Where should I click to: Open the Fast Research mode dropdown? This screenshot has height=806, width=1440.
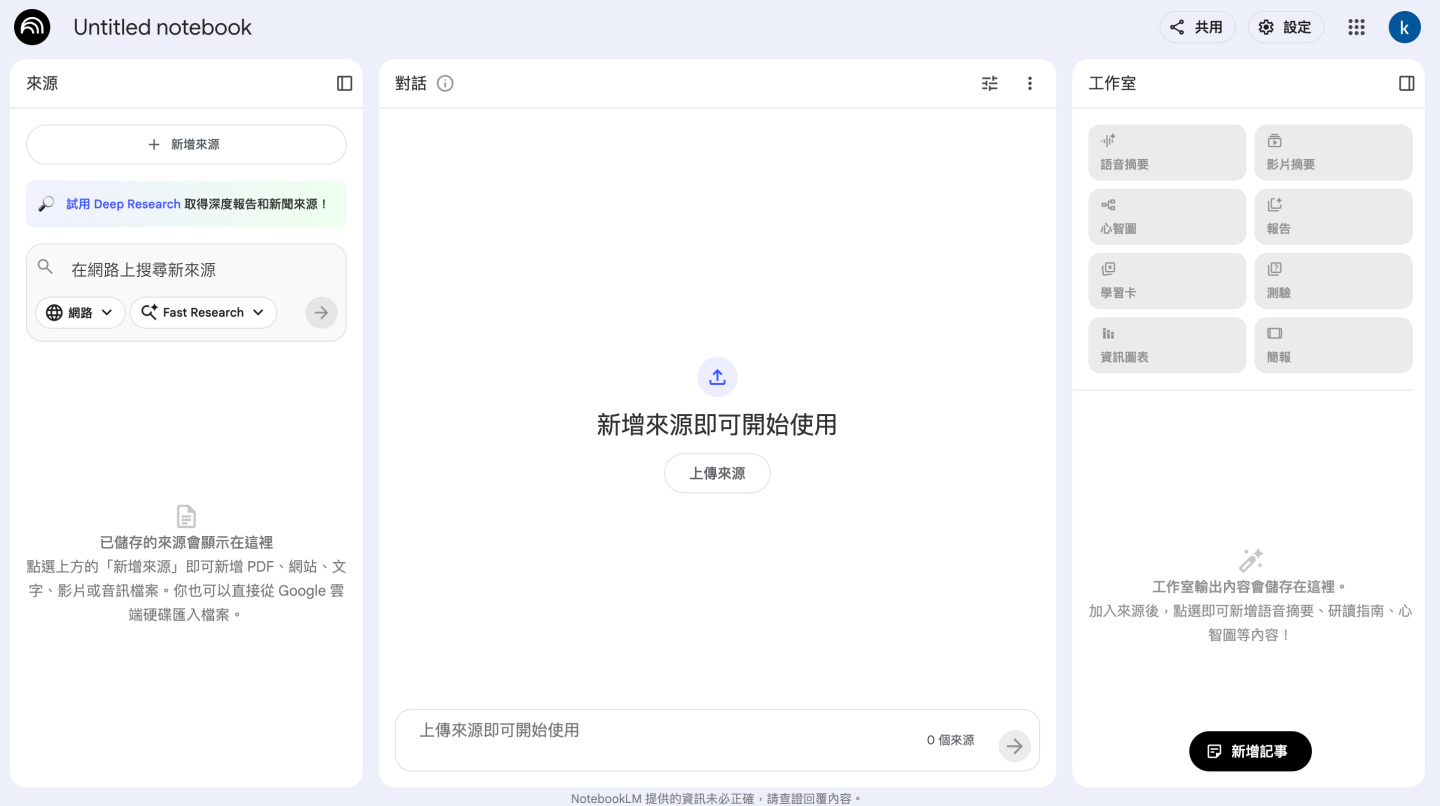pos(203,312)
